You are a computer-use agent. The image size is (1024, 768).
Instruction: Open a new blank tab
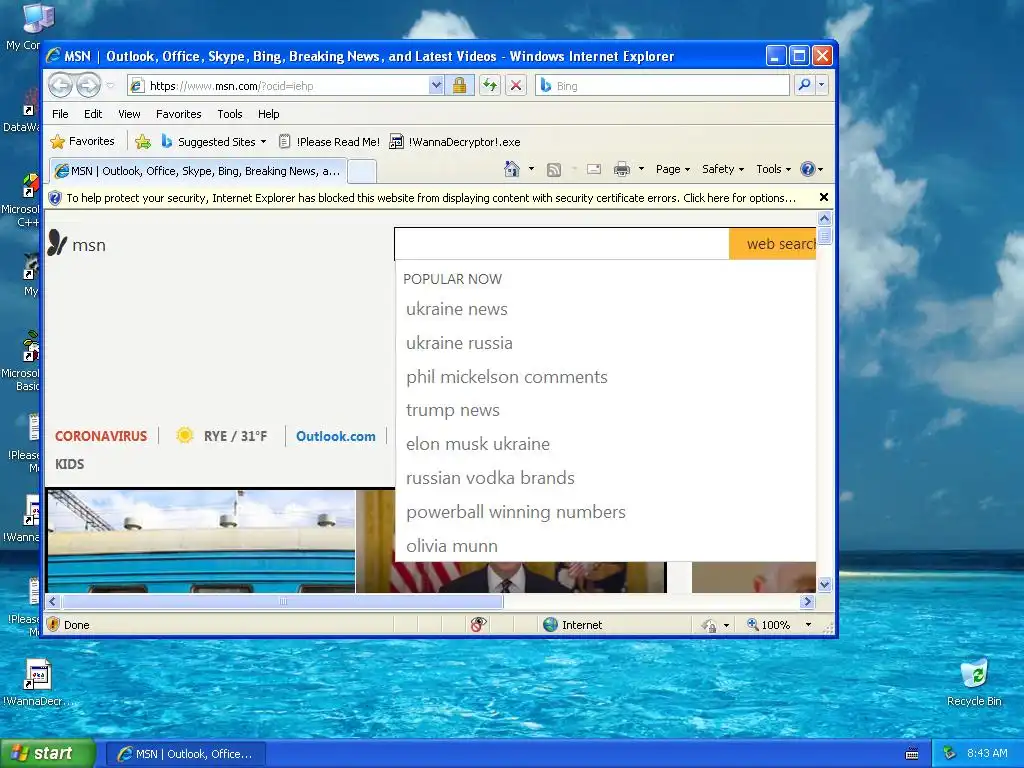361,171
